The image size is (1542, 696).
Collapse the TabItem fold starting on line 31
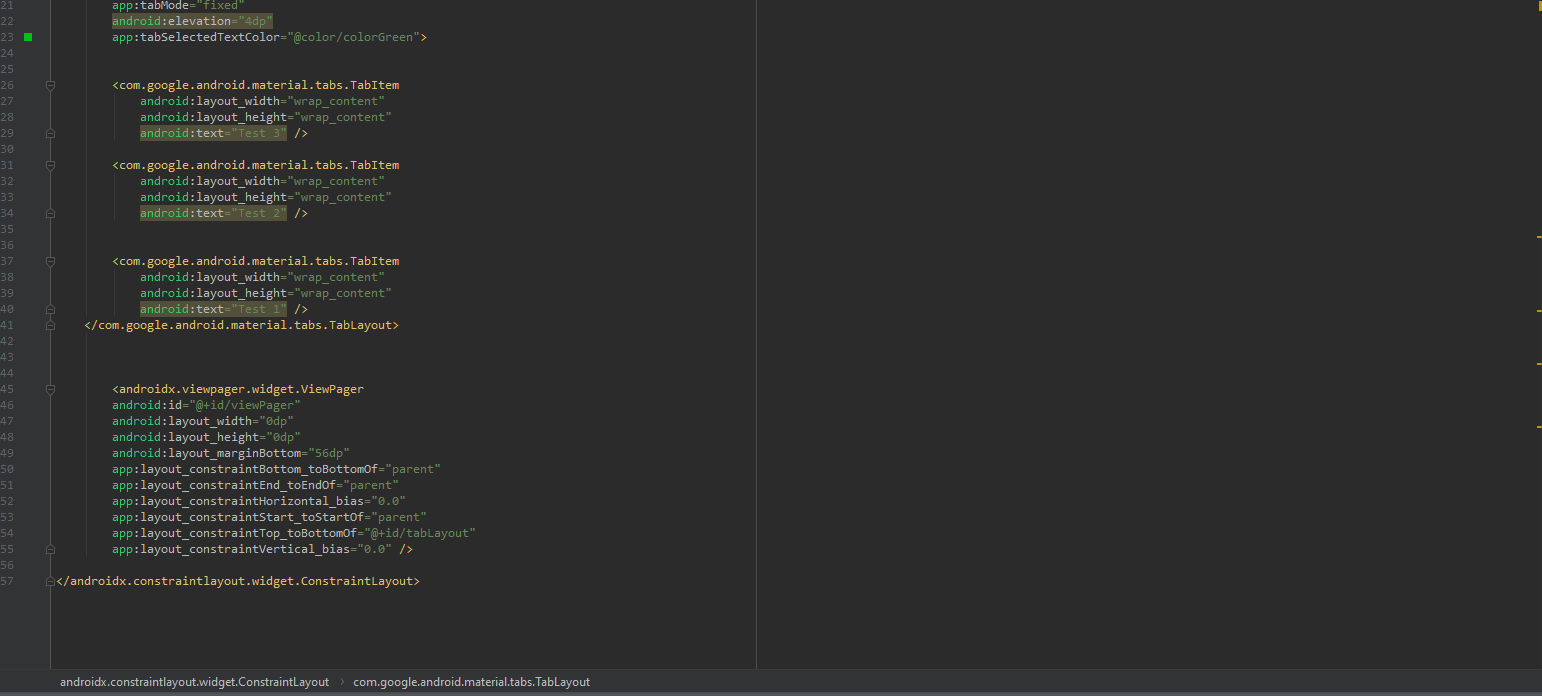[50, 165]
